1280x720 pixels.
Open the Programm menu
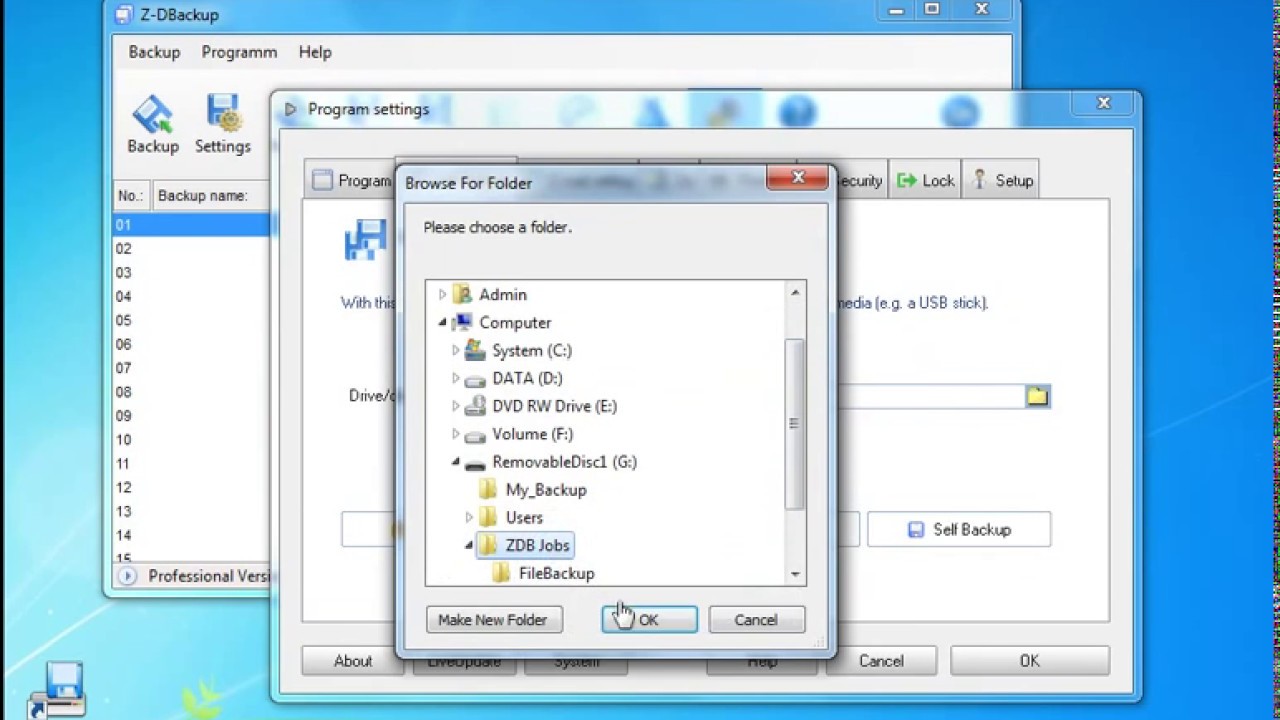[239, 52]
